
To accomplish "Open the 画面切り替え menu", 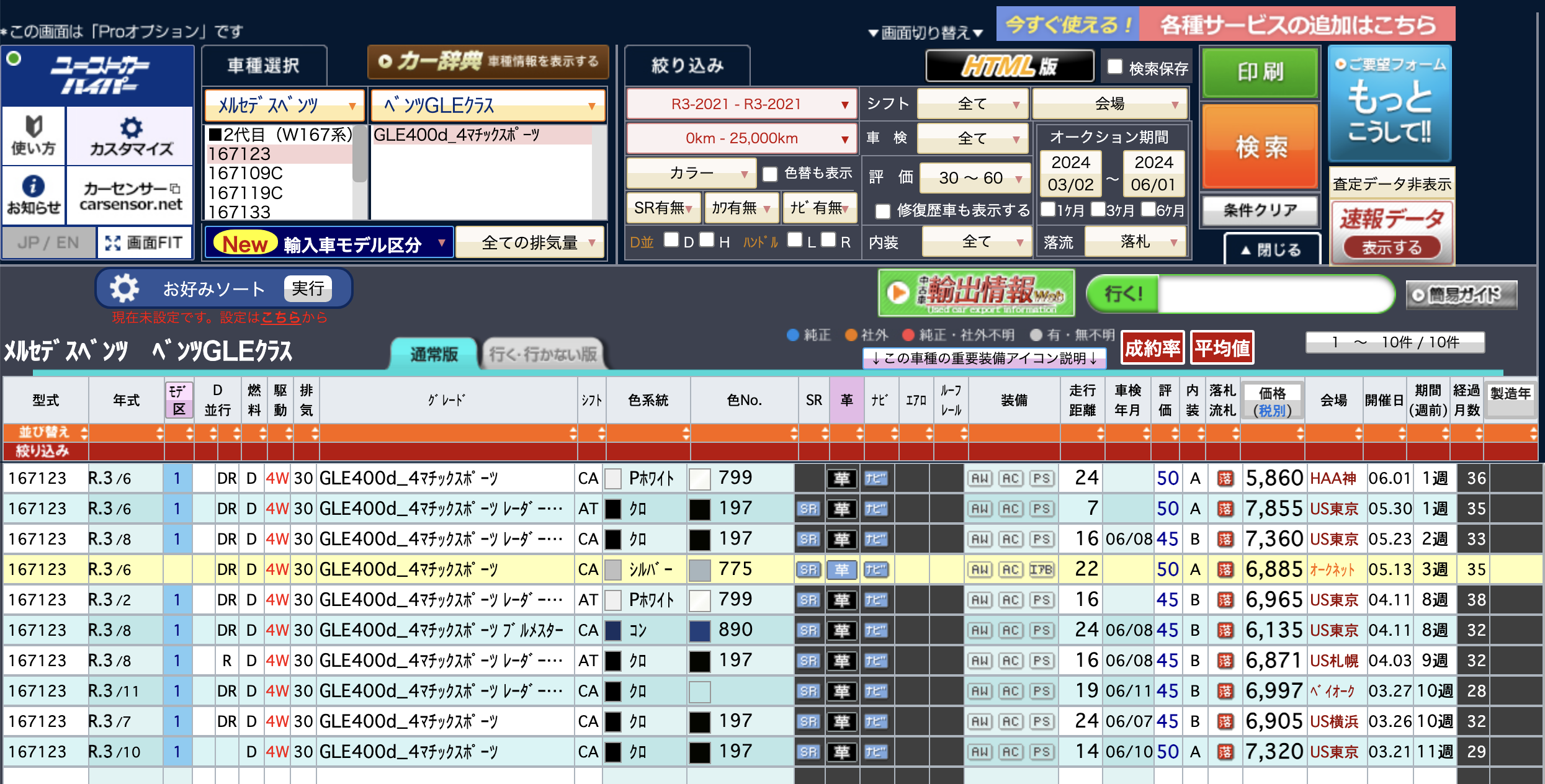I will (x=926, y=32).
